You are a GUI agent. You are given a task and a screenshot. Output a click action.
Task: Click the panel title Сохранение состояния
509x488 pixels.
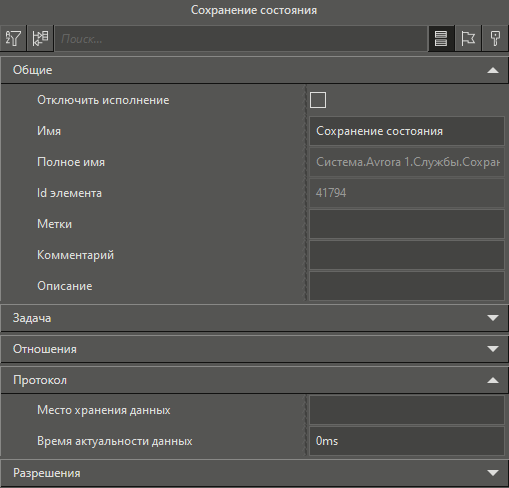254,10
